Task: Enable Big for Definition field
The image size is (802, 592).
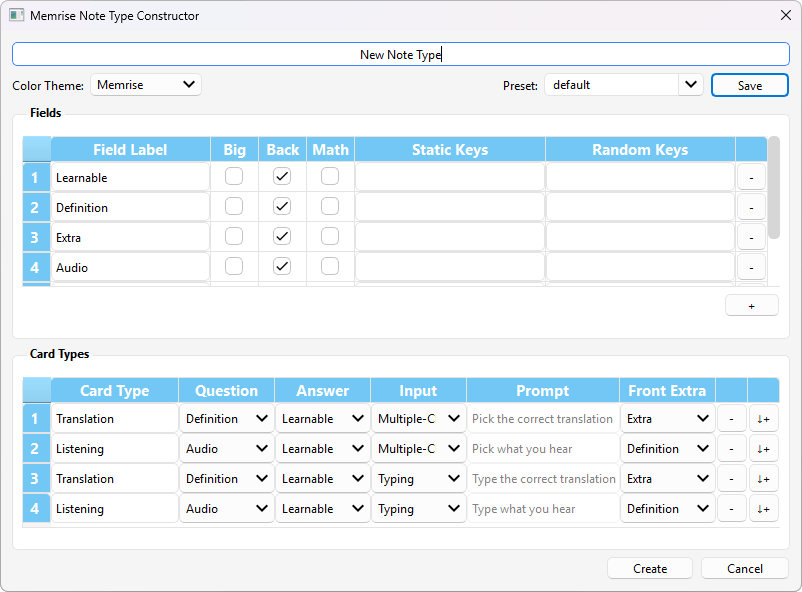Action: [234, 206]
